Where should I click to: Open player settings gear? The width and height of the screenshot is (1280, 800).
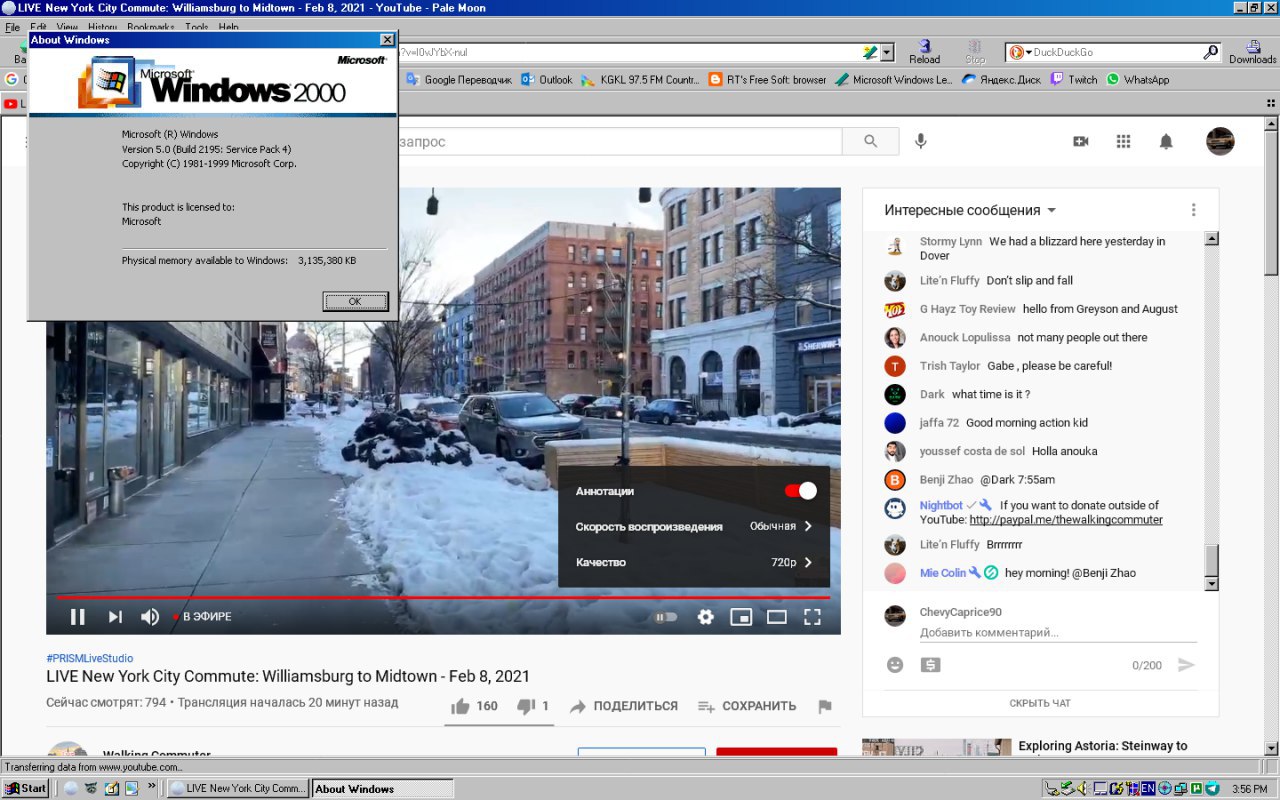706,617
